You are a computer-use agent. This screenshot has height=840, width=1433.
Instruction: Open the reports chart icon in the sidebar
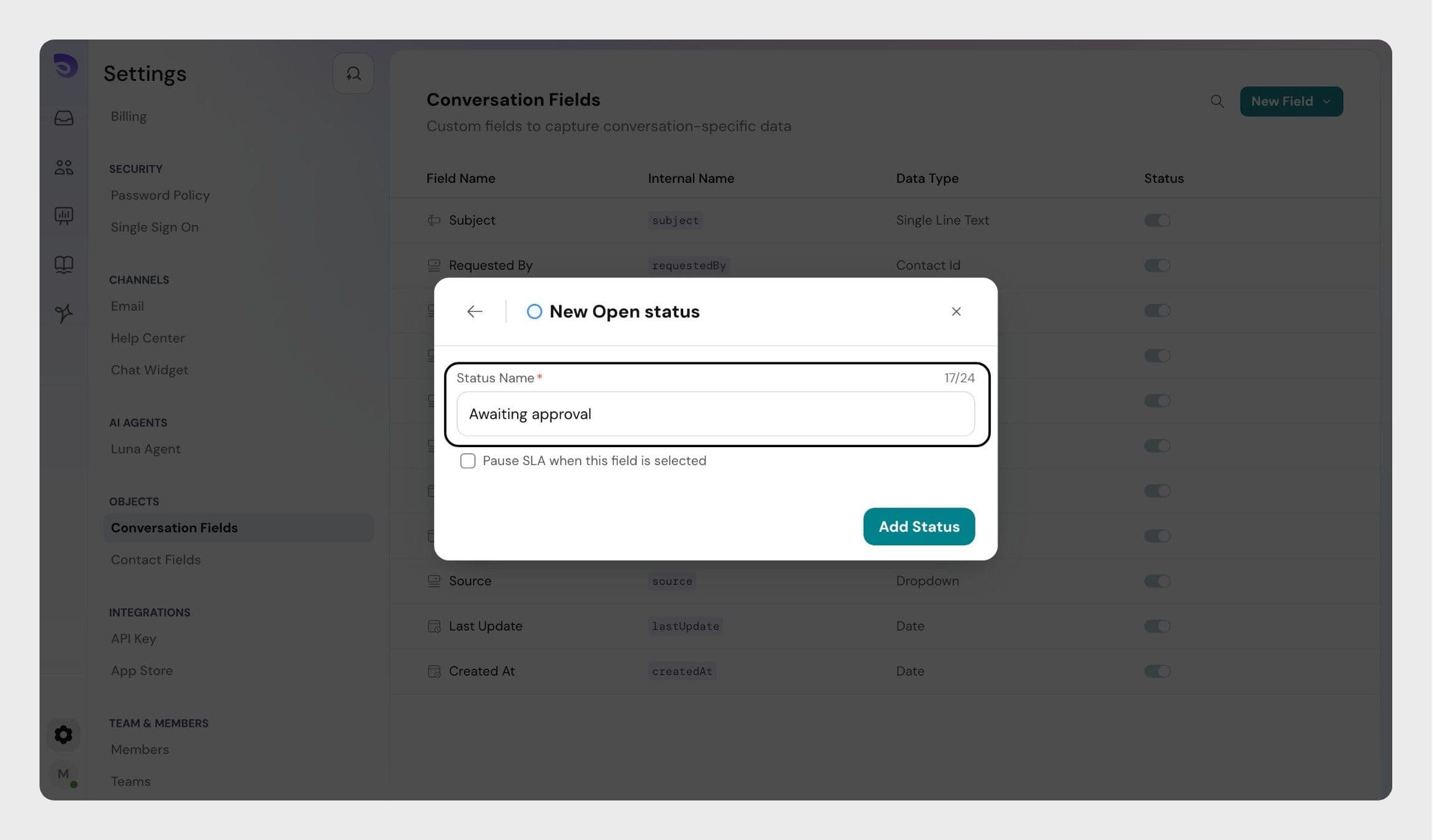point(64,216)
